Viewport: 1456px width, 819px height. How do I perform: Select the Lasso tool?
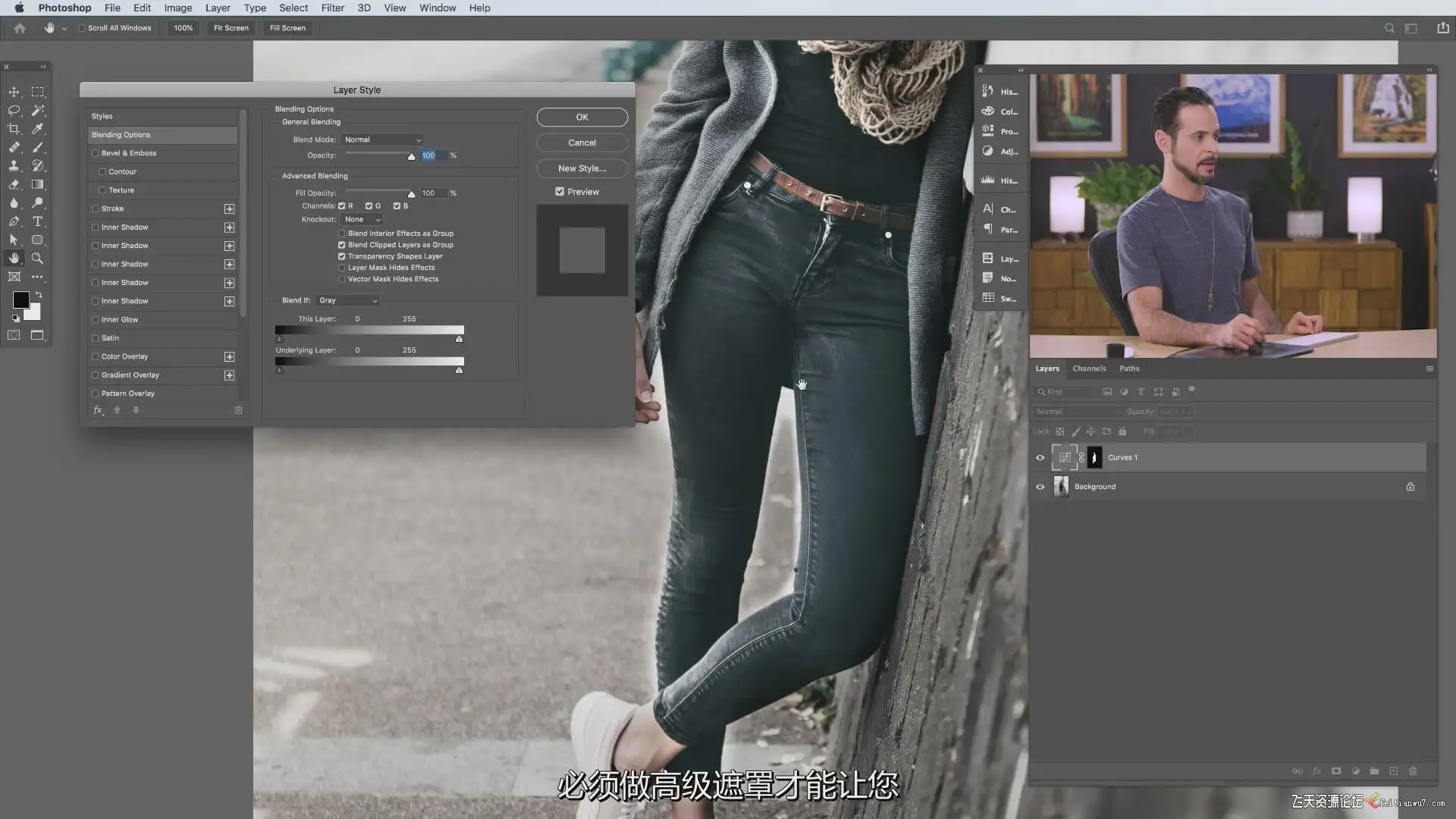click(14, 111)
